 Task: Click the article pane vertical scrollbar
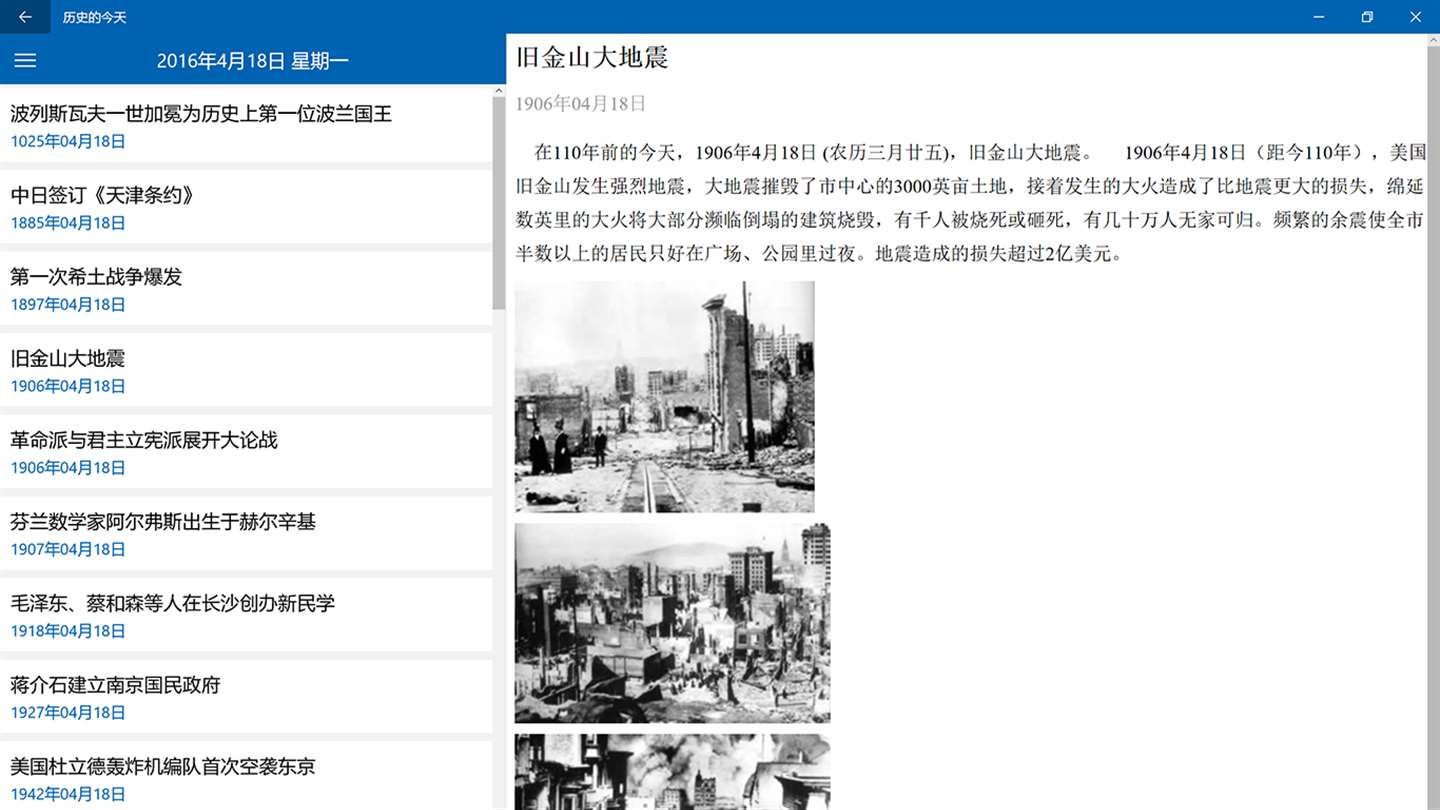(x=1433, y=422)
